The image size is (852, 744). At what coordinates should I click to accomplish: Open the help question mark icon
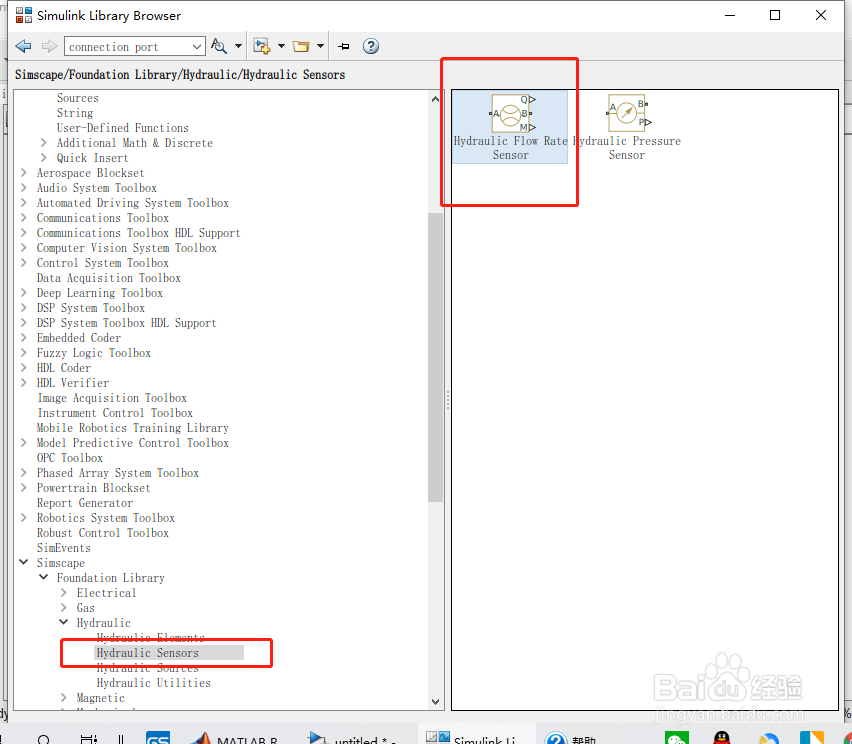point(371,46)
